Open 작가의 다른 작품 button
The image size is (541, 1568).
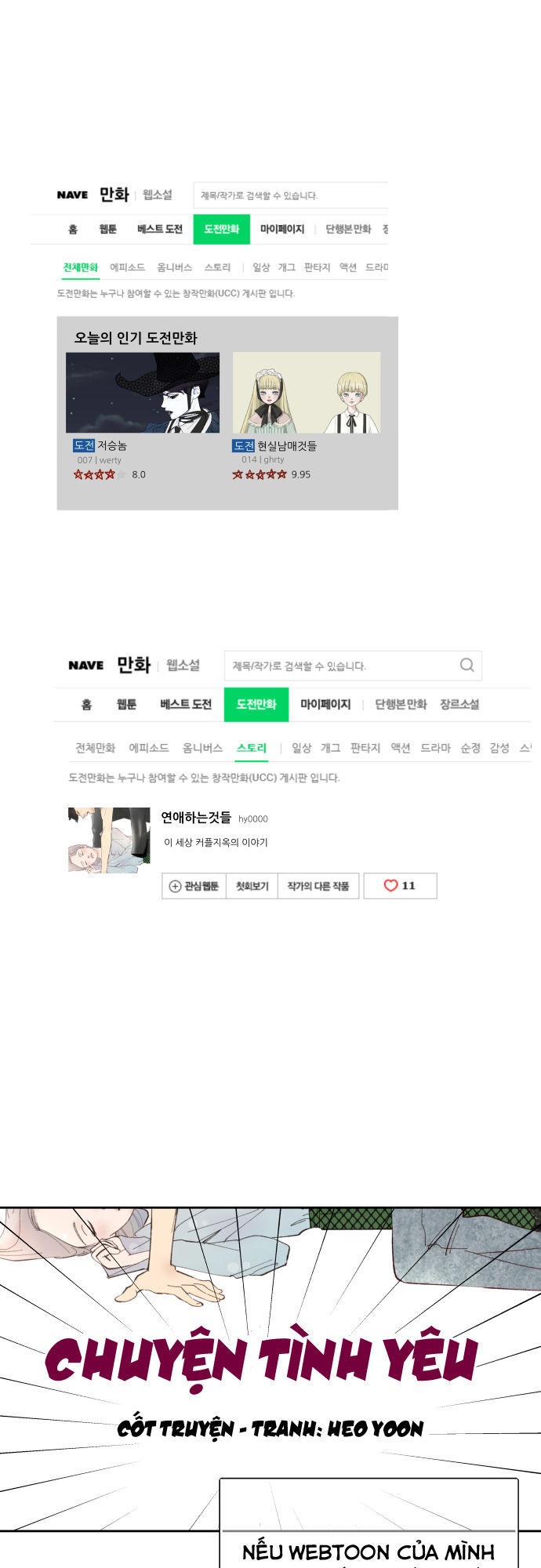318,886
